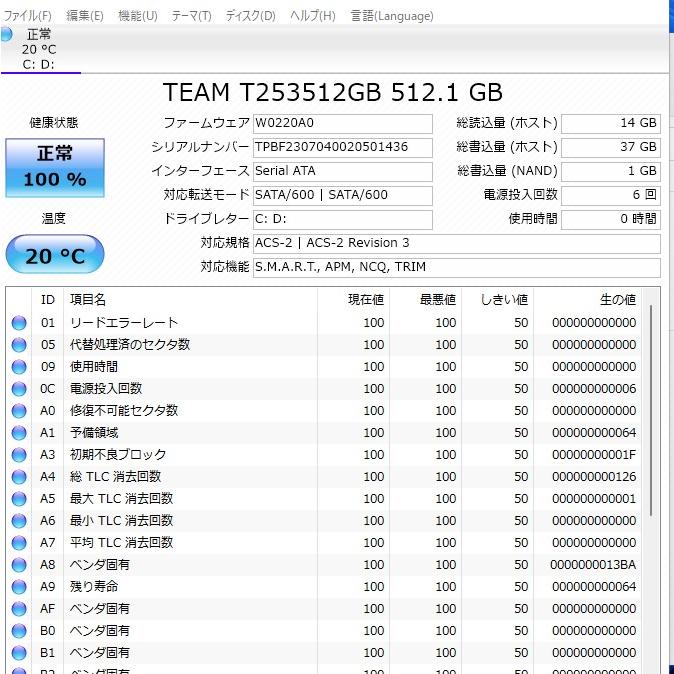Image resolution: width=674 pixels, height=674 pixels.
Task: Click the status icon of row 01 リードエラーレート
Action: (19, 323)
